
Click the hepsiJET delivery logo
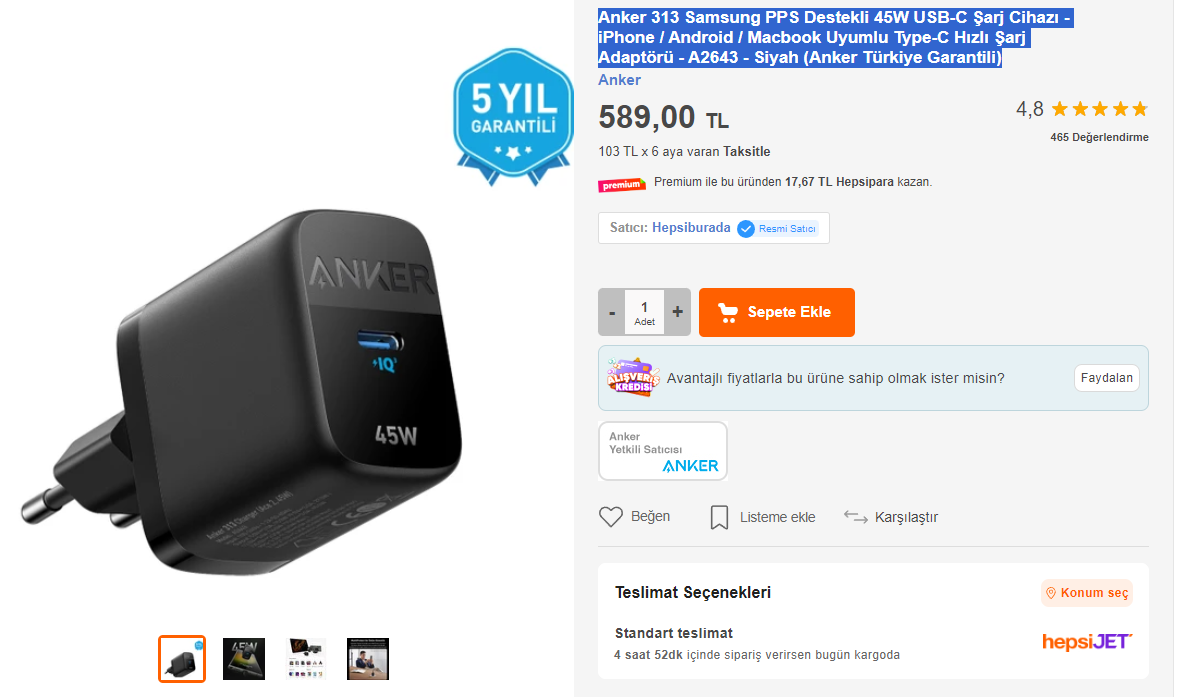click(1086, 641)
